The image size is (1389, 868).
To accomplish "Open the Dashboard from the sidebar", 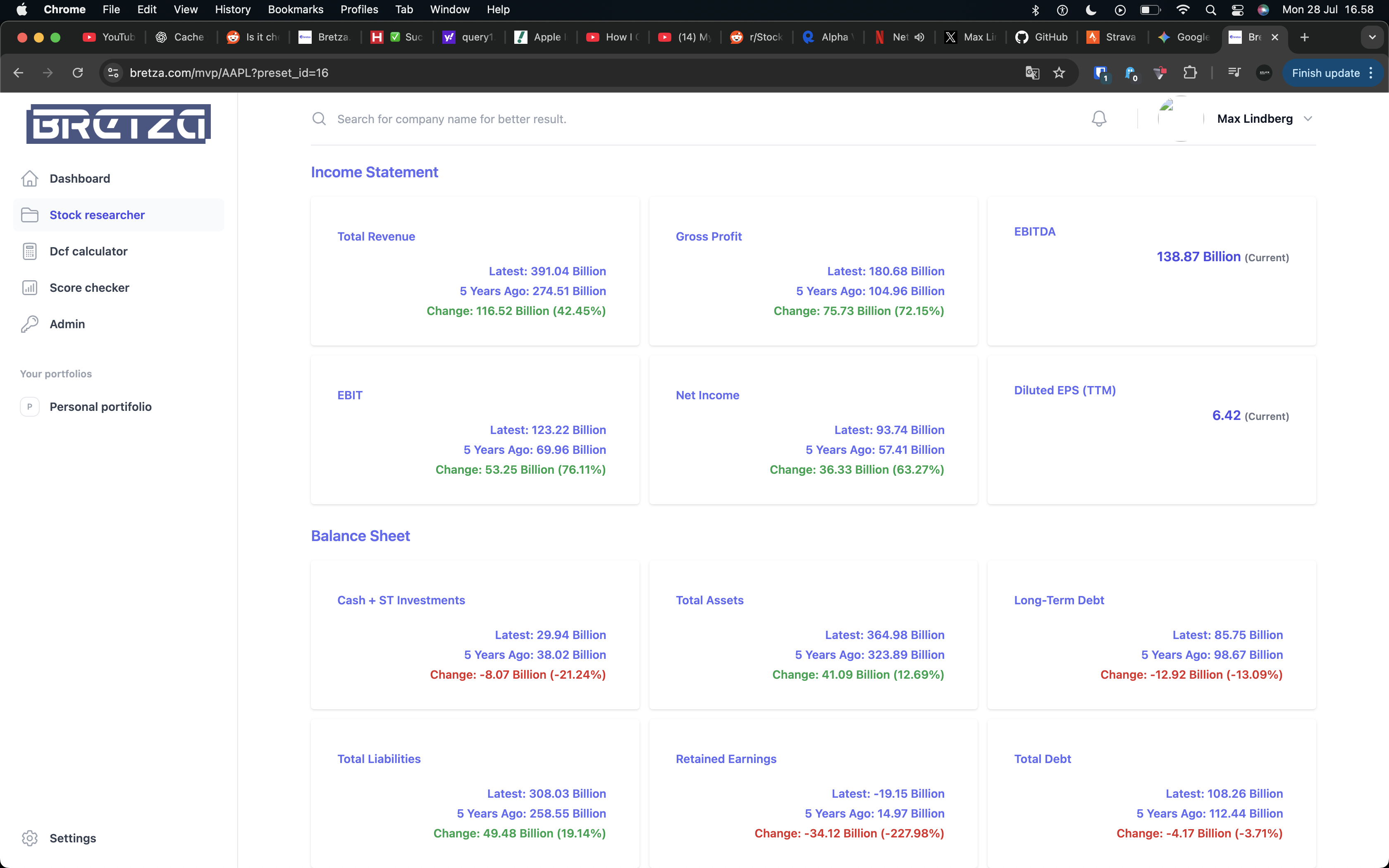I will point(79,179).
